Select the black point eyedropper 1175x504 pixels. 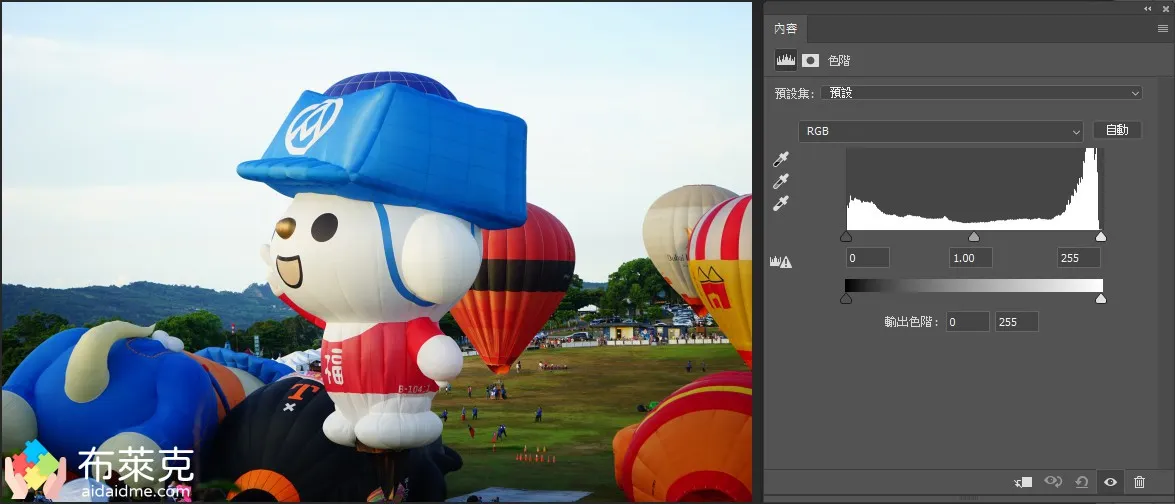click(x=782, y=160)
